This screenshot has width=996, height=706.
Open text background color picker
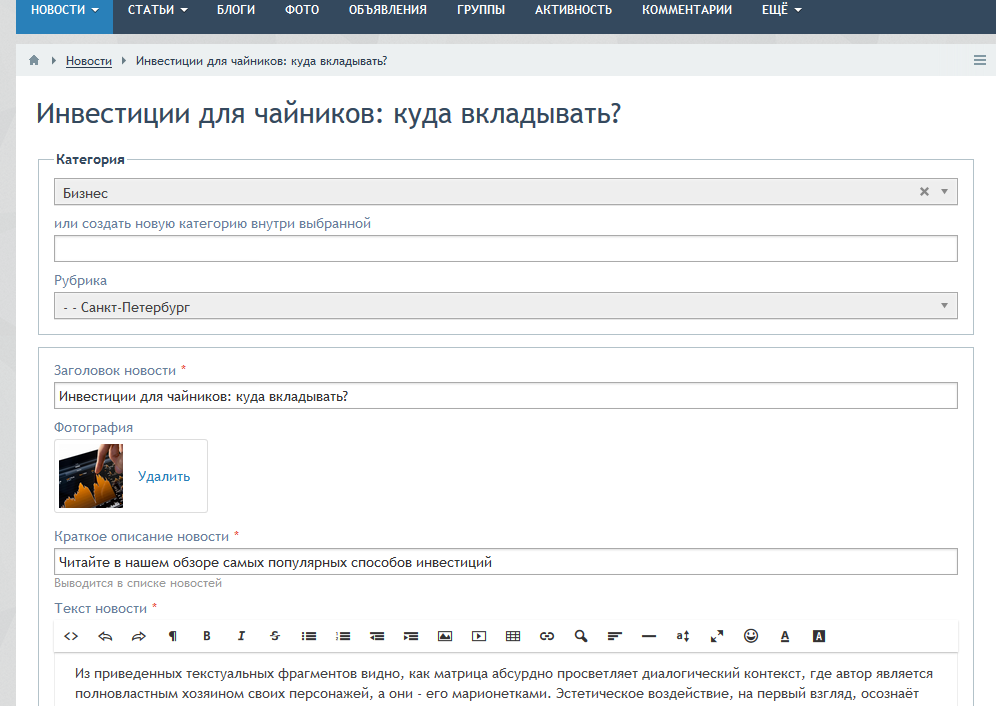819,636
